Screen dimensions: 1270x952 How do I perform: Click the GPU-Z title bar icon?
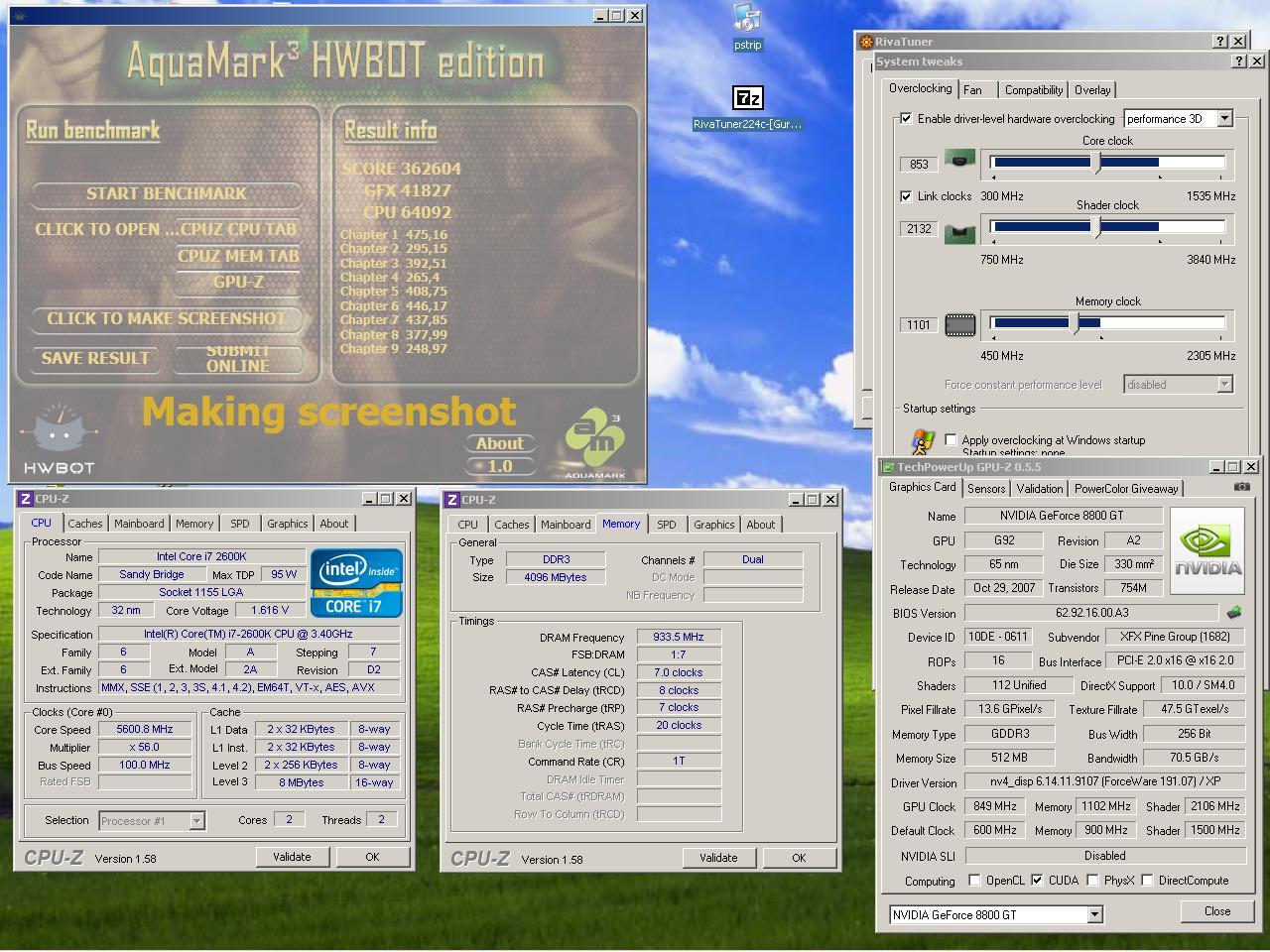pos(888,467)
